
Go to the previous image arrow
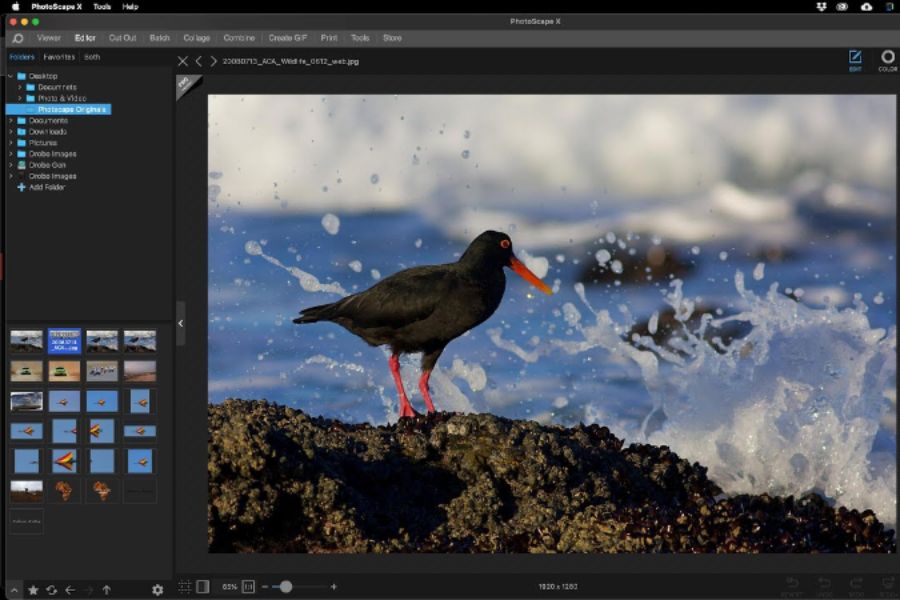pyautogui.click(x=199, y=61)
